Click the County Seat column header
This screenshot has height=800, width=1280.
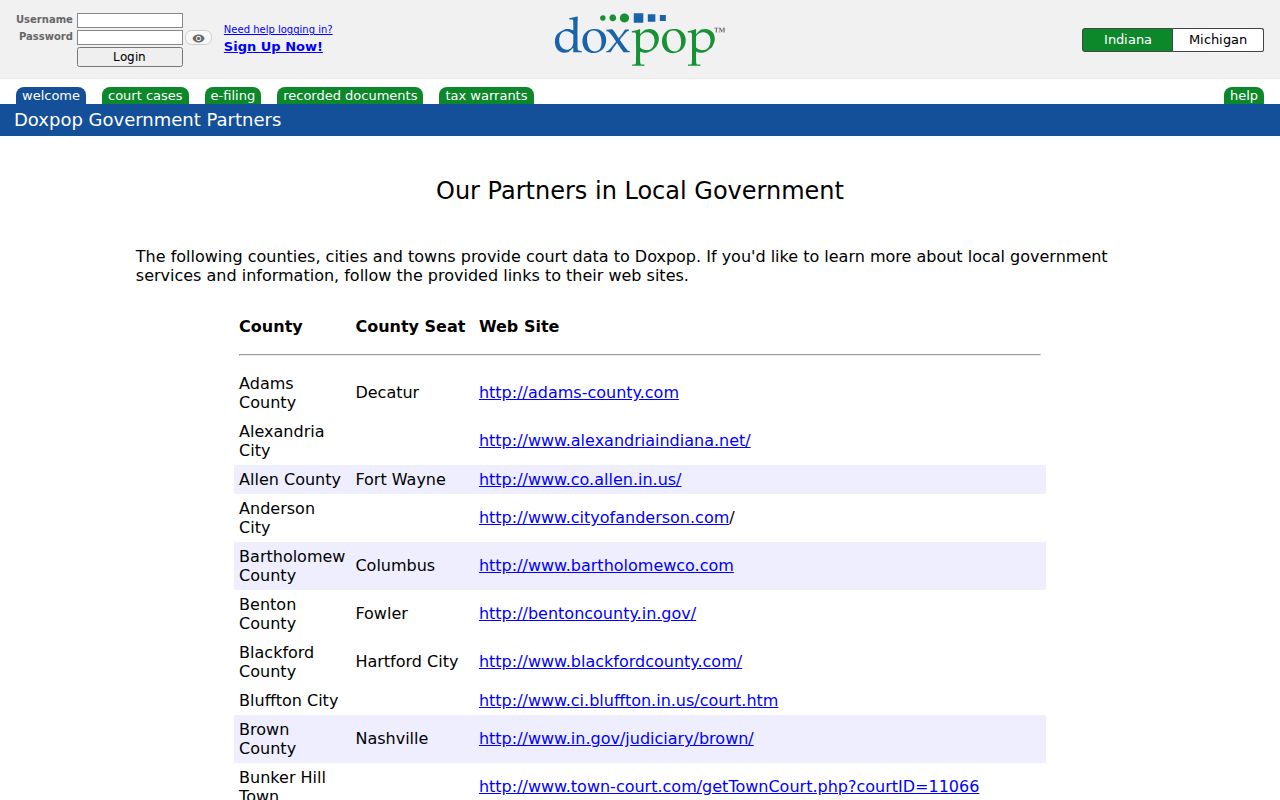(x=410, y=327)
